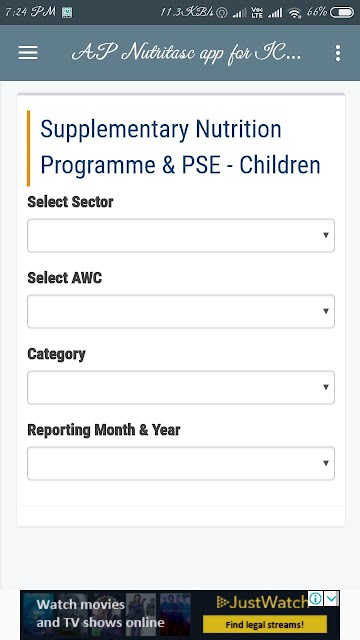Click the Category dropdown arrow
Viewport: 360px width, 640px height.
tap(326, 387)
